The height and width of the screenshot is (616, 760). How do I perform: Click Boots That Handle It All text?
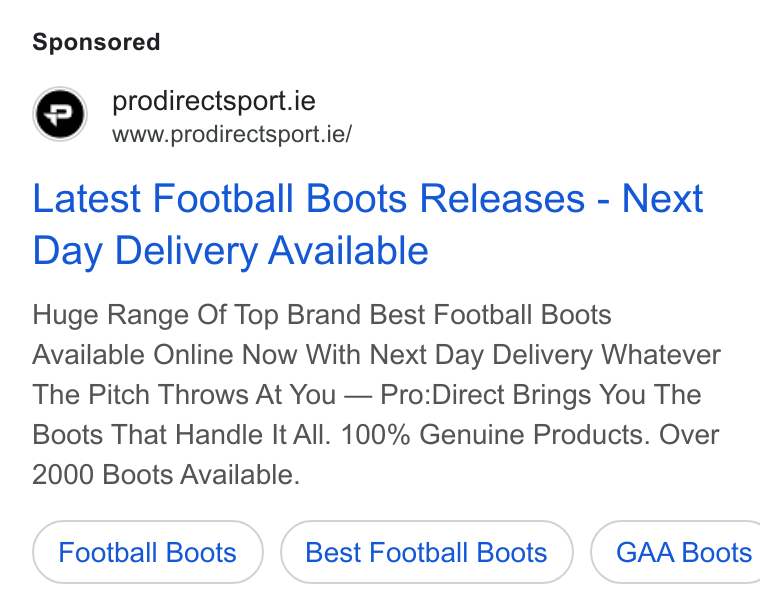[x=181, y=435]
